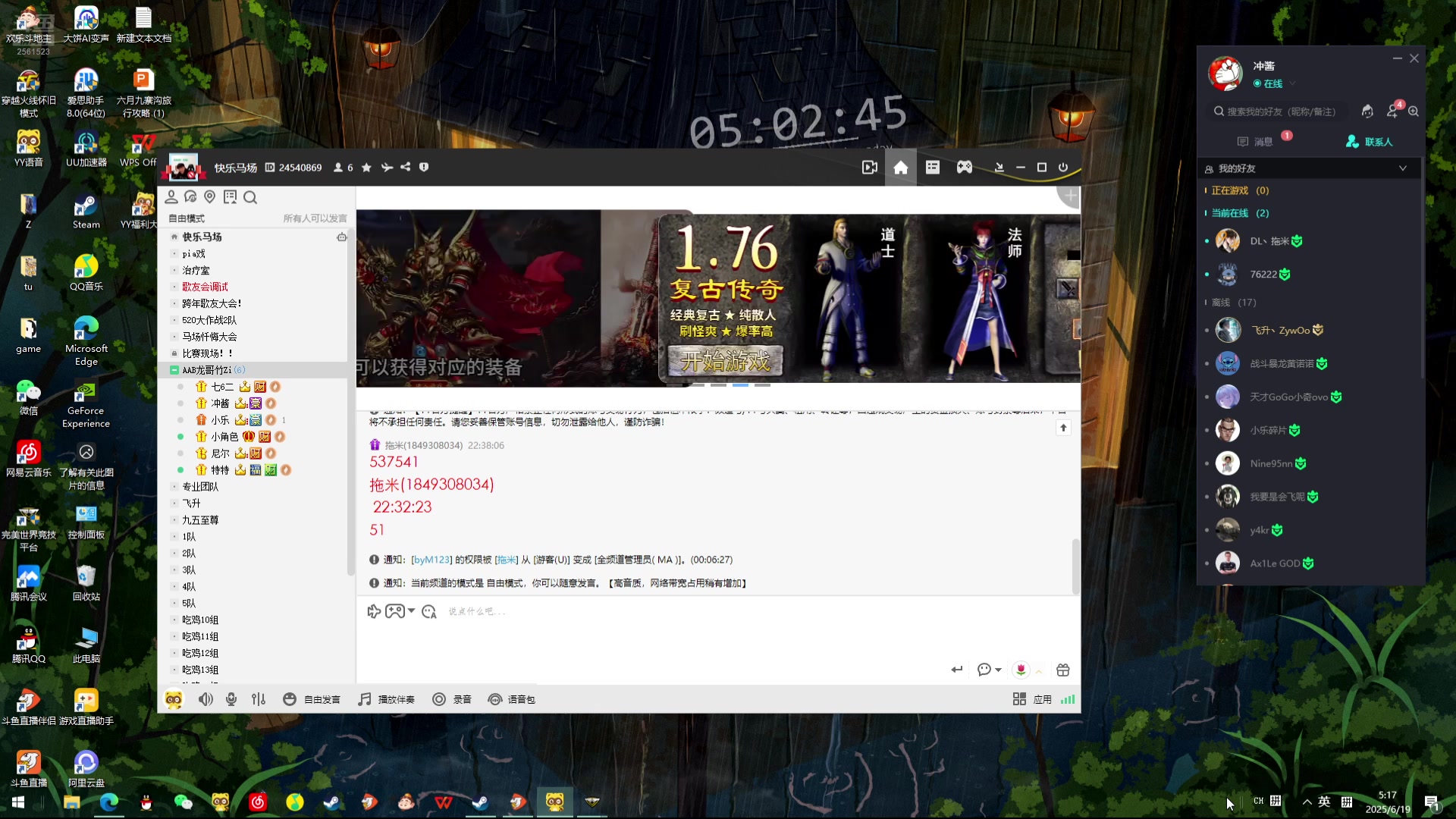This screenshot has width=1456, height=819.
Task: Share the channel using the share icon
Action: (406, 168)
